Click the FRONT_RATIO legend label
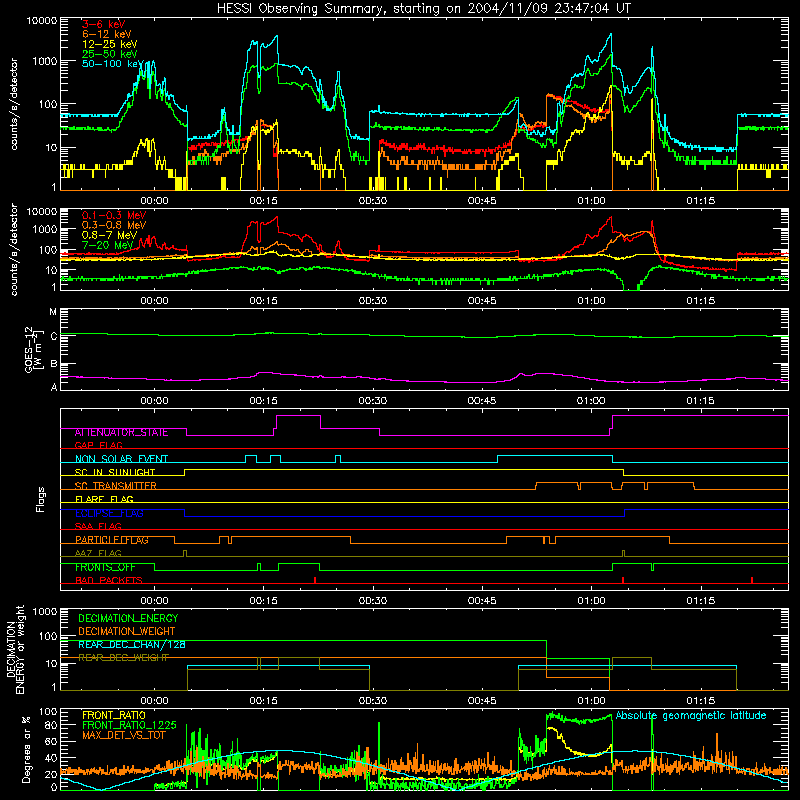This screenshot has height=800, width=800. (x=114, y=715)
